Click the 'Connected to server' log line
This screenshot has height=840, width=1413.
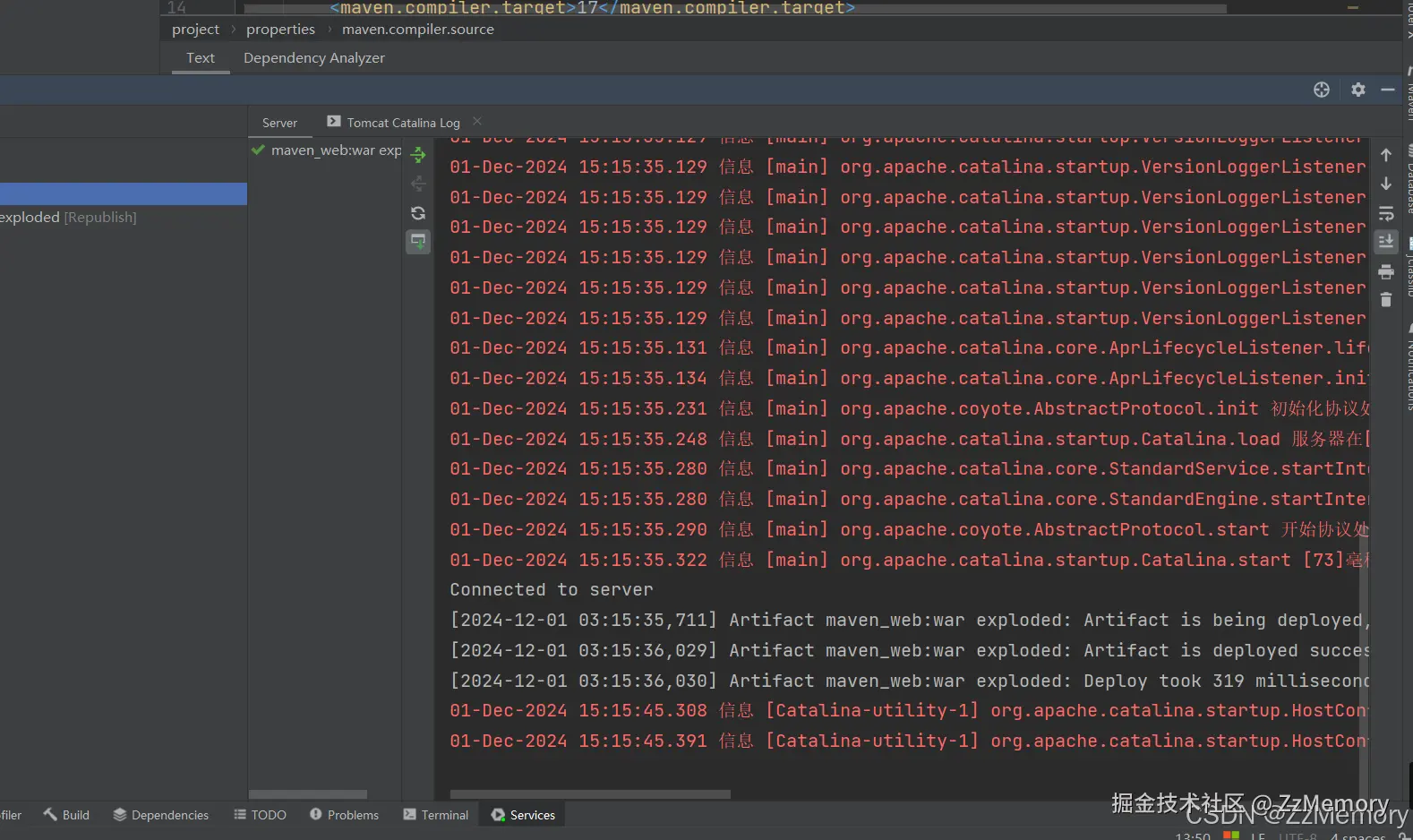[x=552, y=590]
